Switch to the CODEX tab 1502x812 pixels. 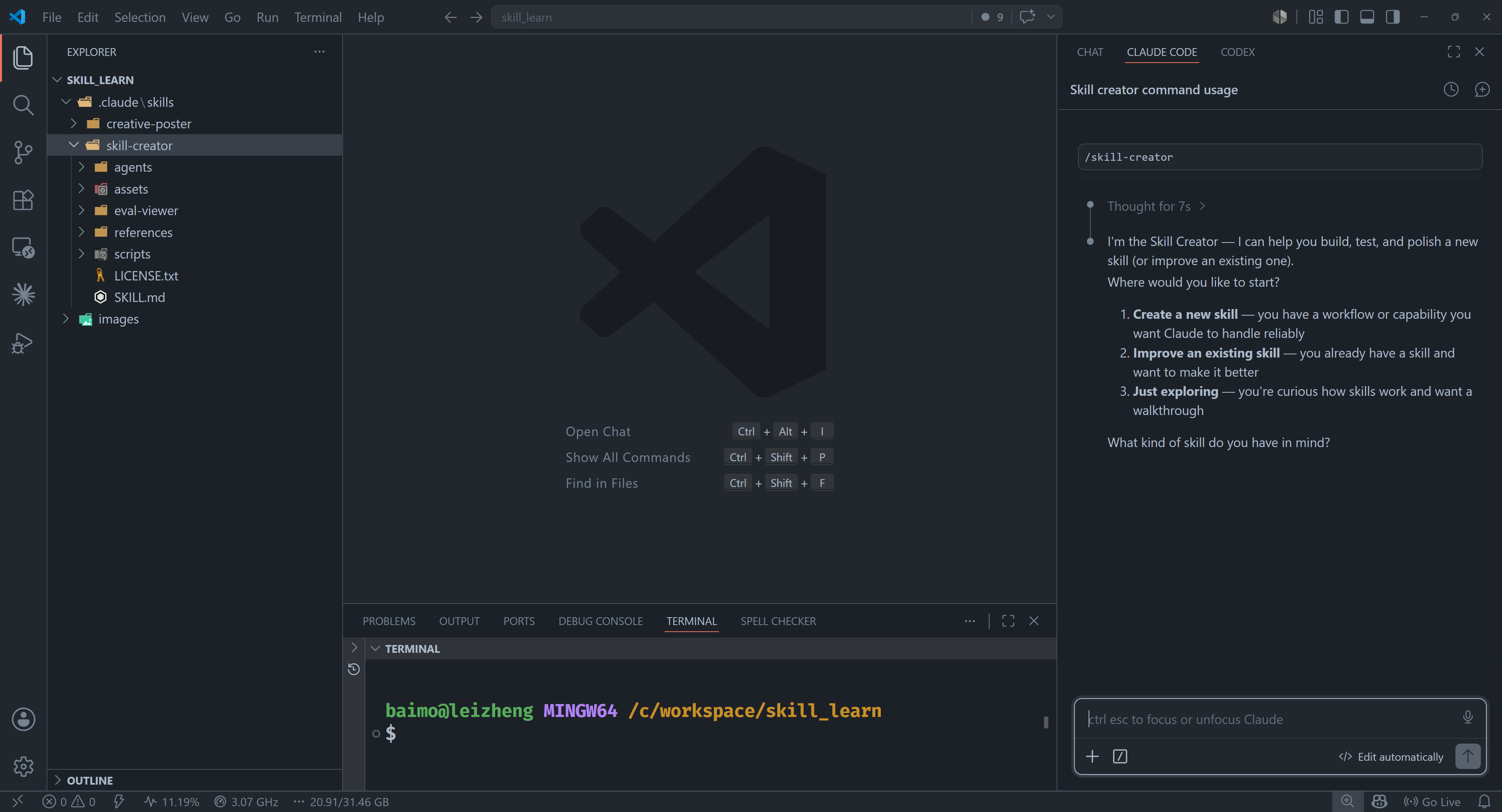[1237, 52]
